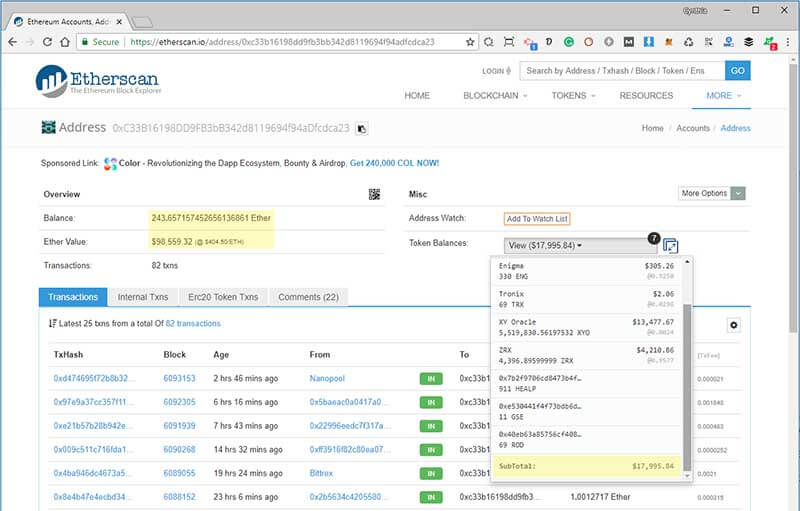
Task: Switch to the Transactions tab
Action: click(x=73, y=297)
